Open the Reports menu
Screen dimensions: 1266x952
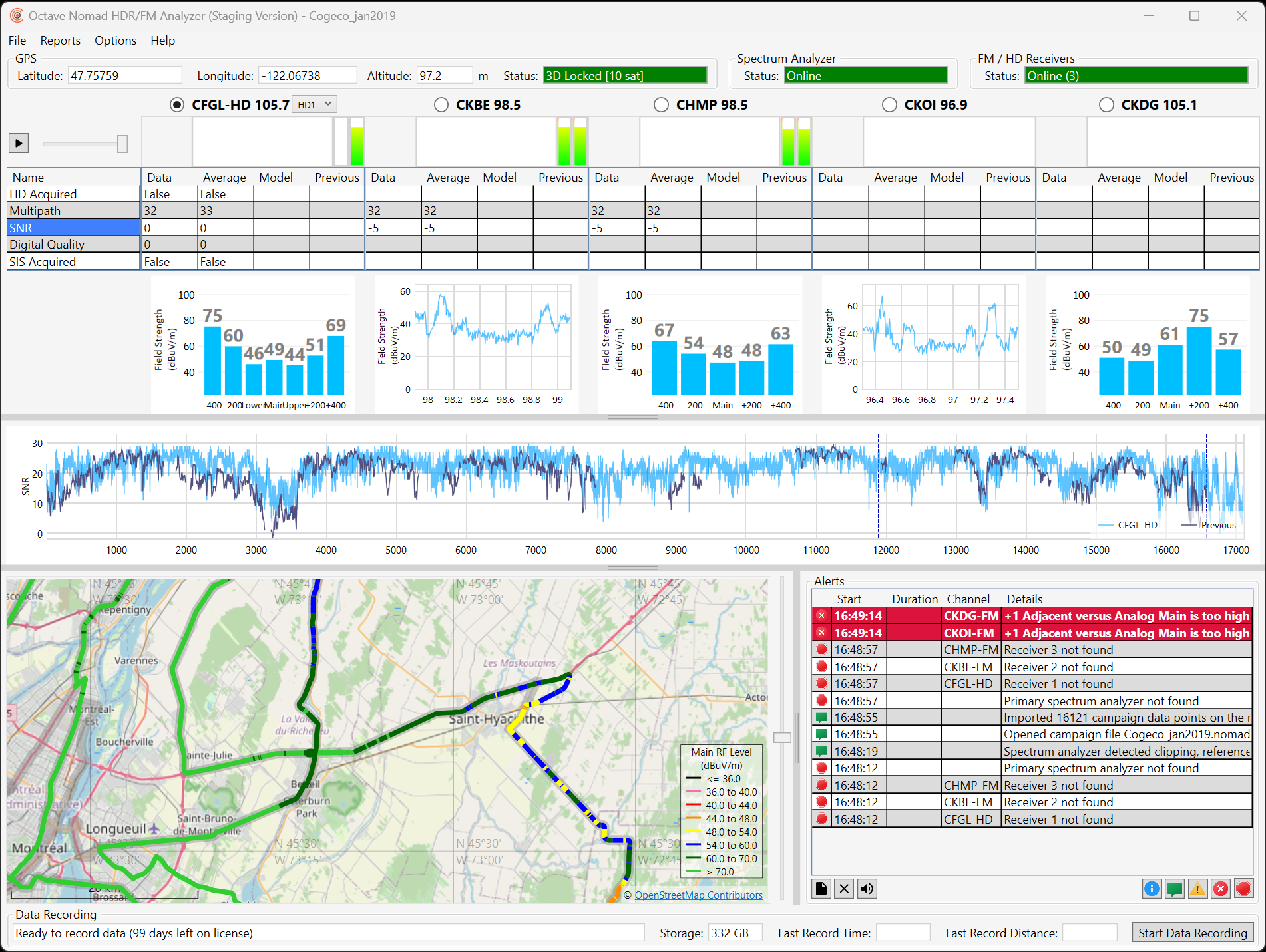60,41
